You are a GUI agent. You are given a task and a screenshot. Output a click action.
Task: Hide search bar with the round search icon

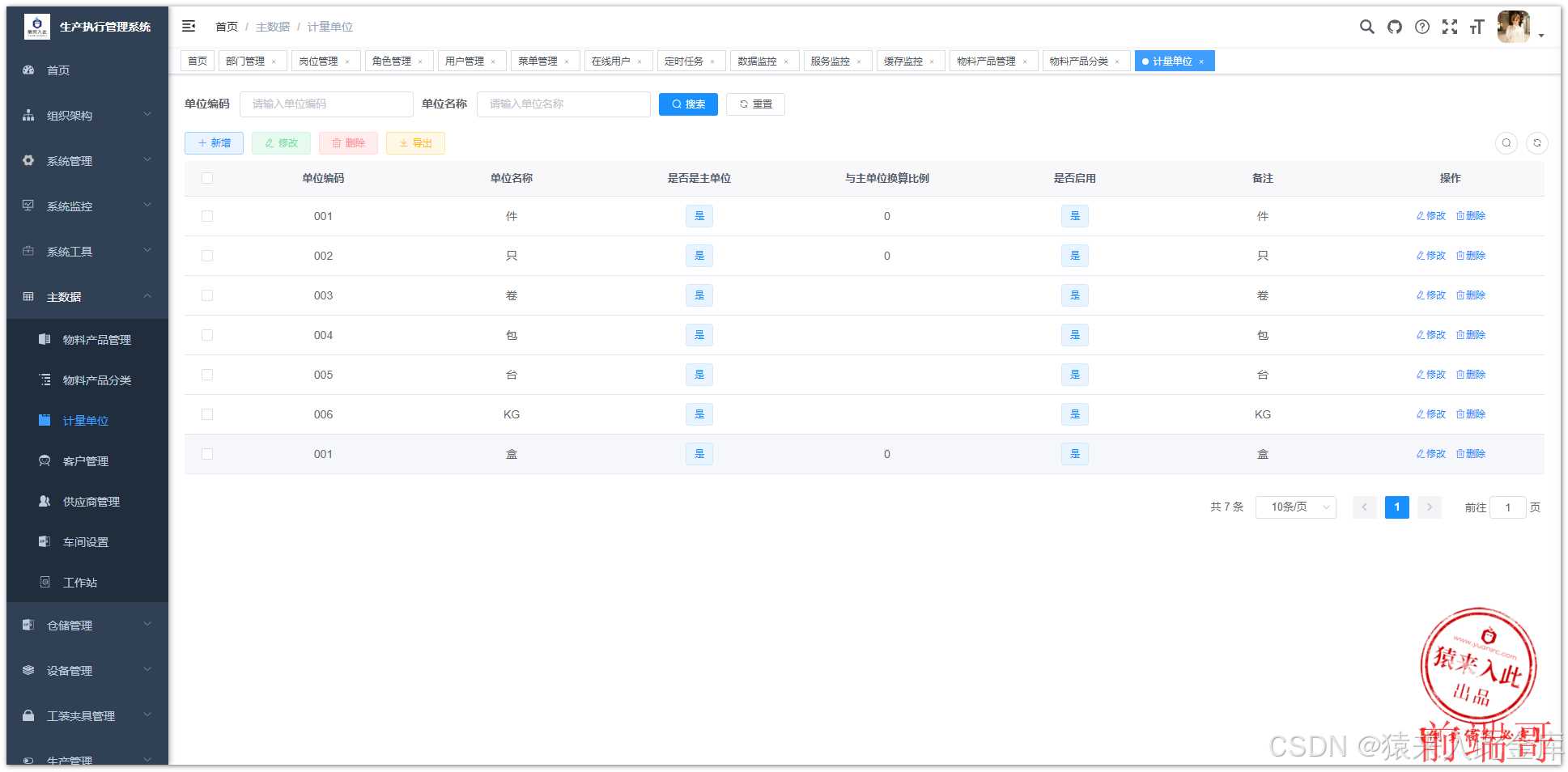click(x=1506, y=142)
